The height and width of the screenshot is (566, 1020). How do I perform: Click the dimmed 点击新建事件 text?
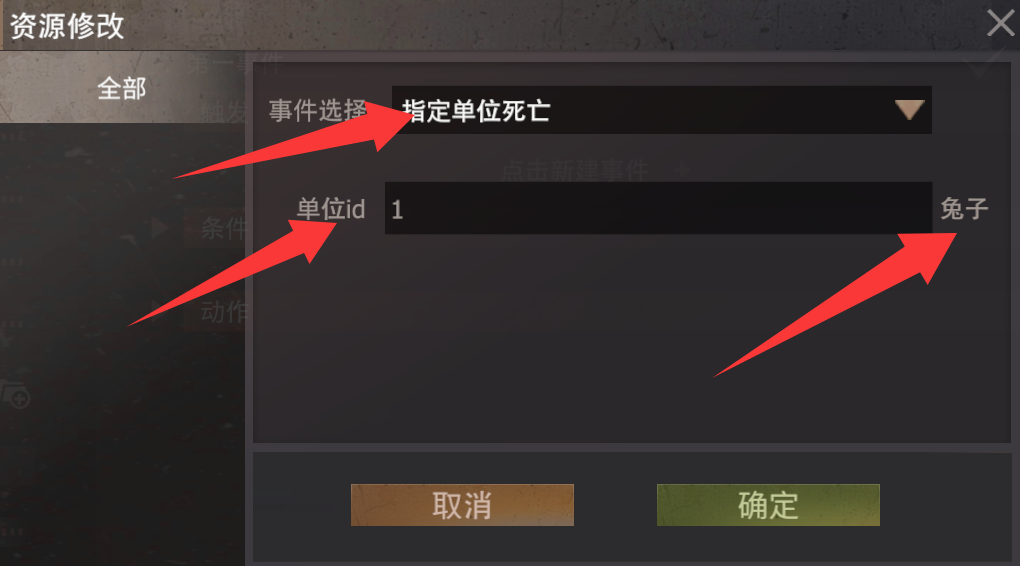575,171
